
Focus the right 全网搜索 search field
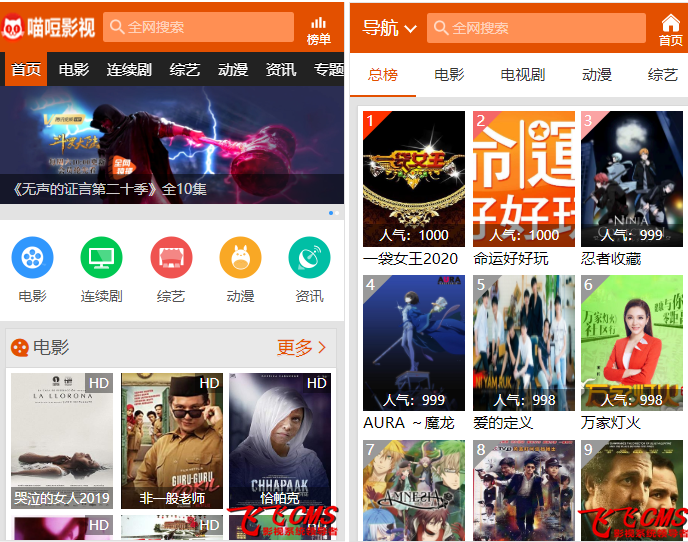pos(536,28)
